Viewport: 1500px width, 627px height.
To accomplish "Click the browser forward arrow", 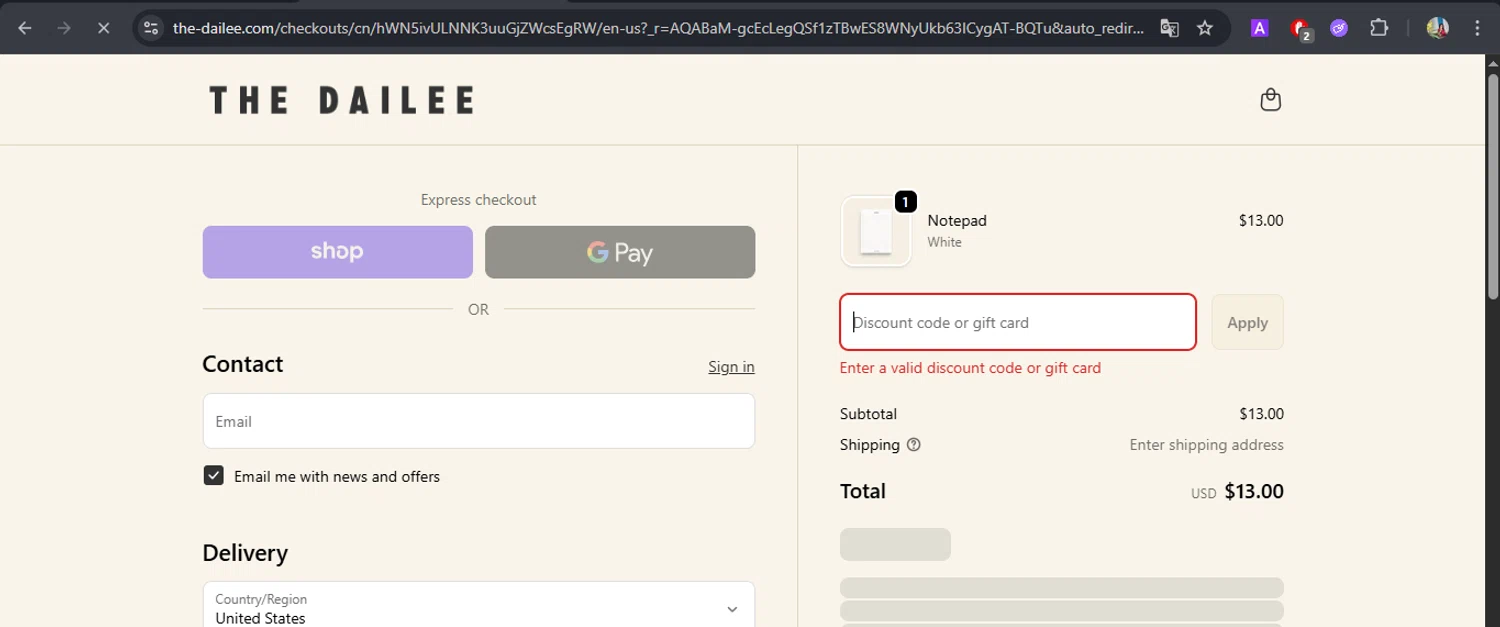I will (x=64, y=28).
